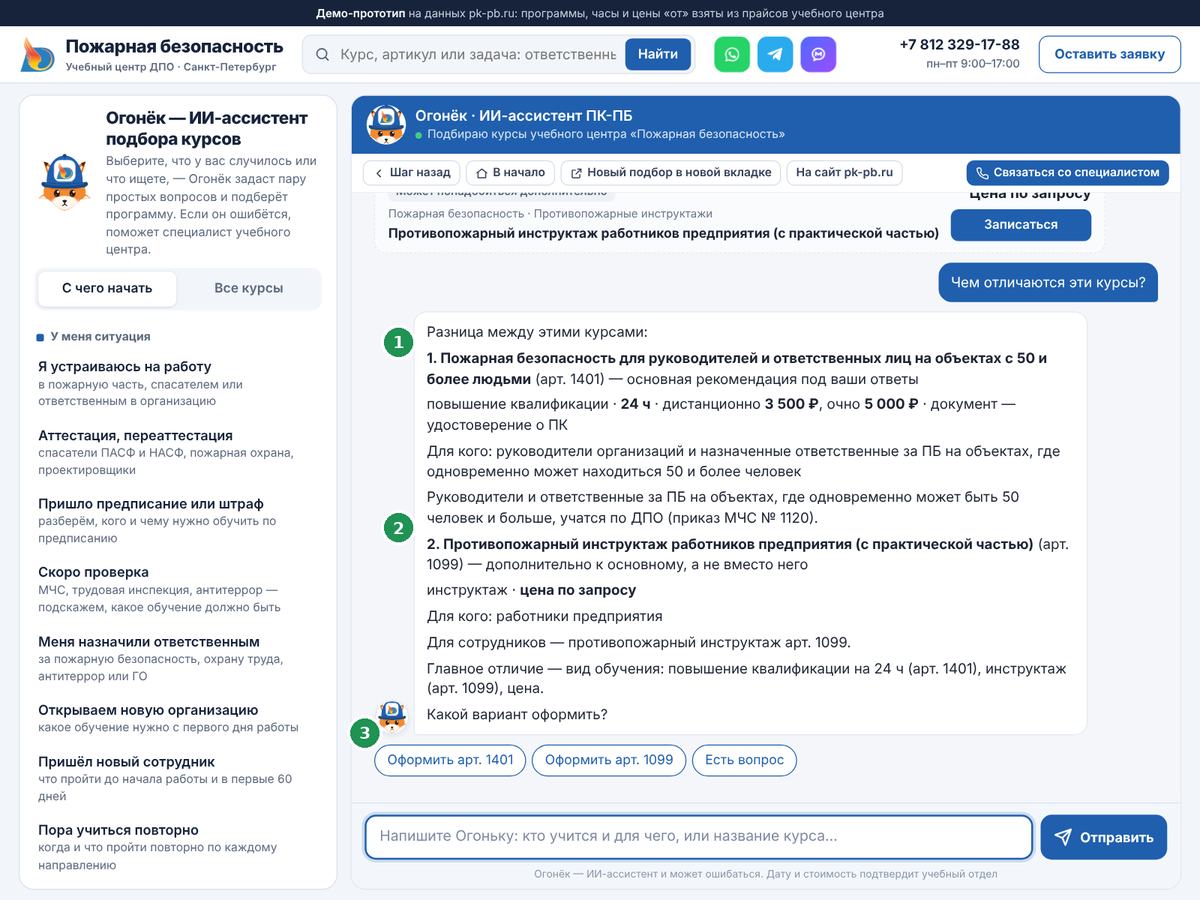
Task: Return to start with В начало
Action: click(x=511, y=173)
